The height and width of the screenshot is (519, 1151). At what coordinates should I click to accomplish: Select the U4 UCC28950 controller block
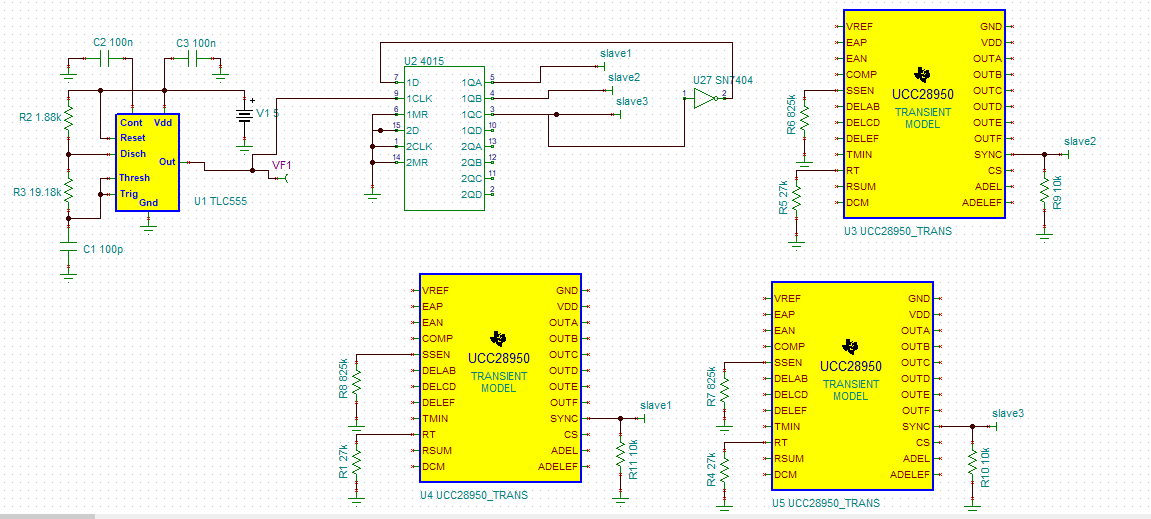tap(500, 378)
